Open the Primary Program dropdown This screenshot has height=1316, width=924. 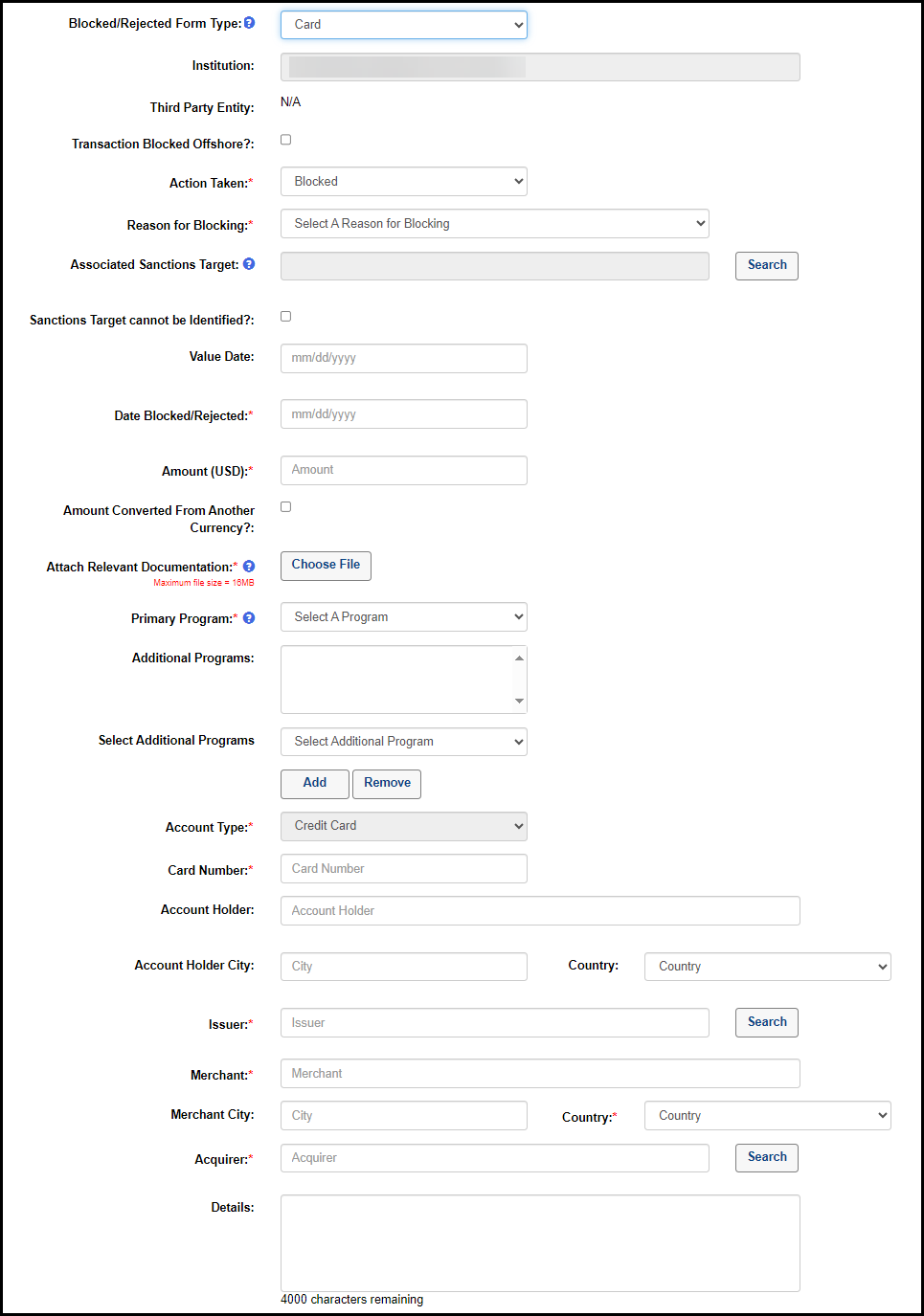click(403, 617)
